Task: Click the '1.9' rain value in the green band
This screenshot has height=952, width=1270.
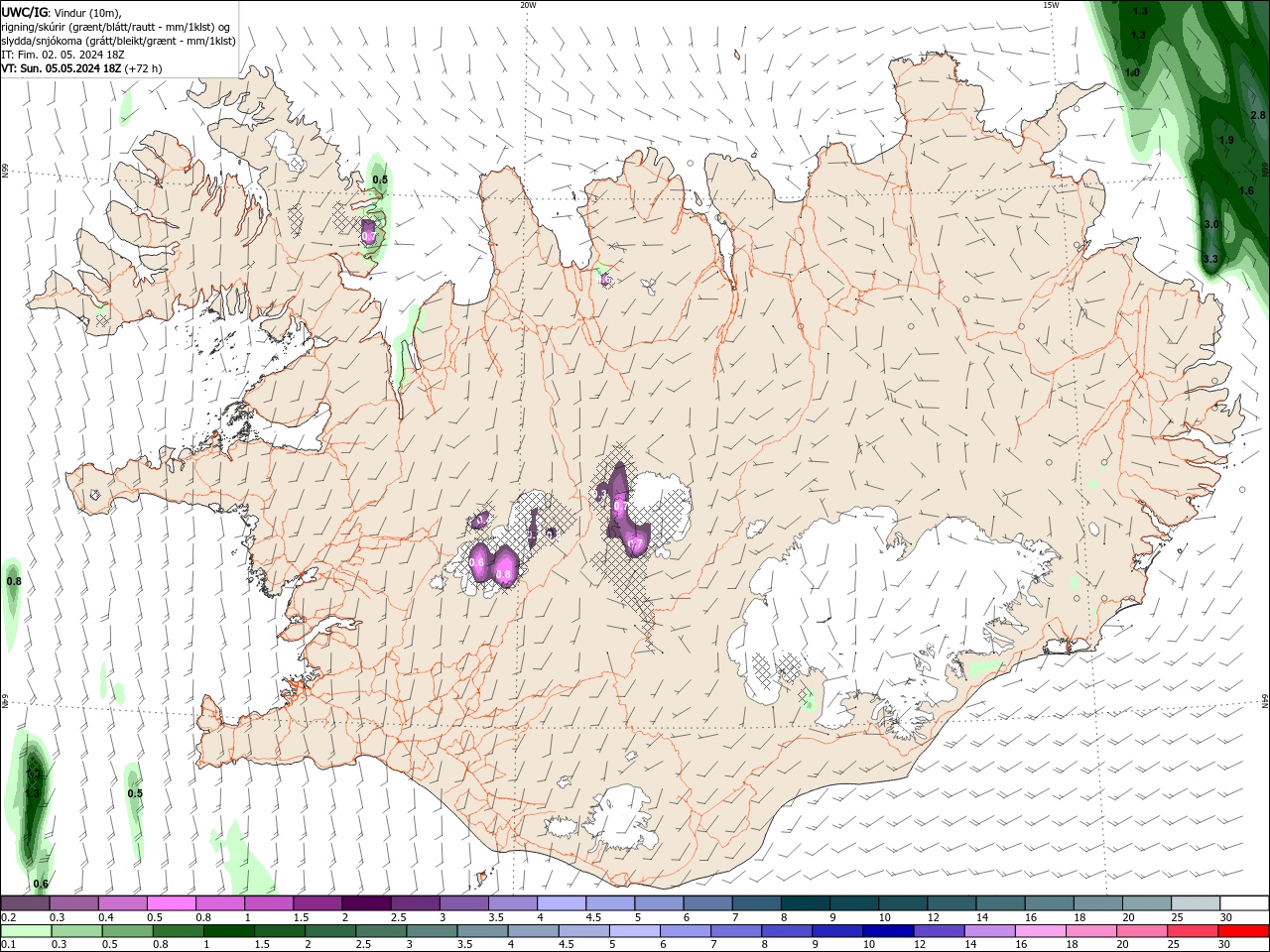Action: pyautogui.click(x=1226, y=140)
